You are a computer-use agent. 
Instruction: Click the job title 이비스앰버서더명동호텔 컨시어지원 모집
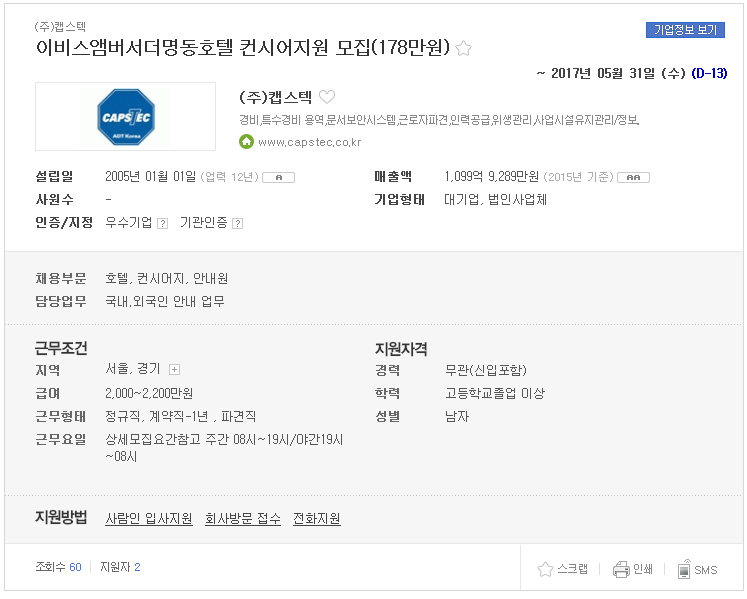pos(243,48)
